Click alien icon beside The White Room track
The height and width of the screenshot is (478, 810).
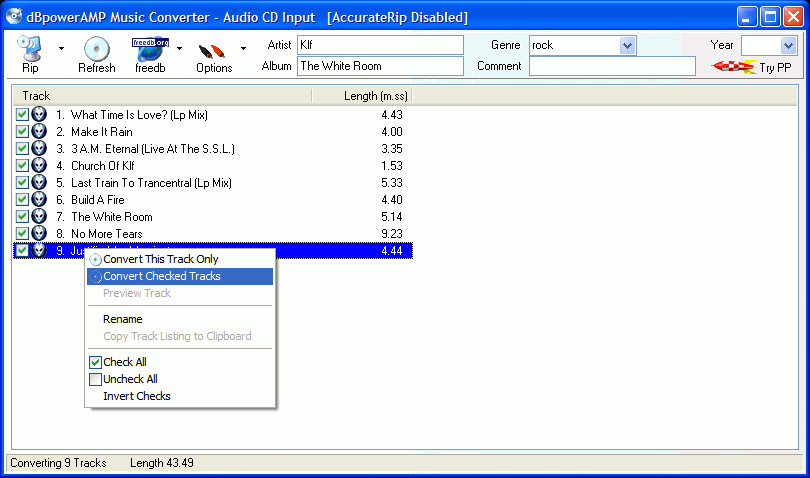tap(39, 217)
